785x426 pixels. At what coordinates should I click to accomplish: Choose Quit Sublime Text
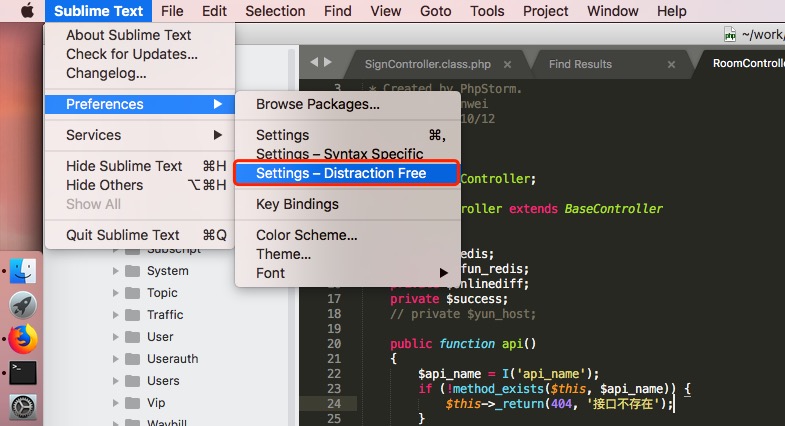(x=140, y=235)
